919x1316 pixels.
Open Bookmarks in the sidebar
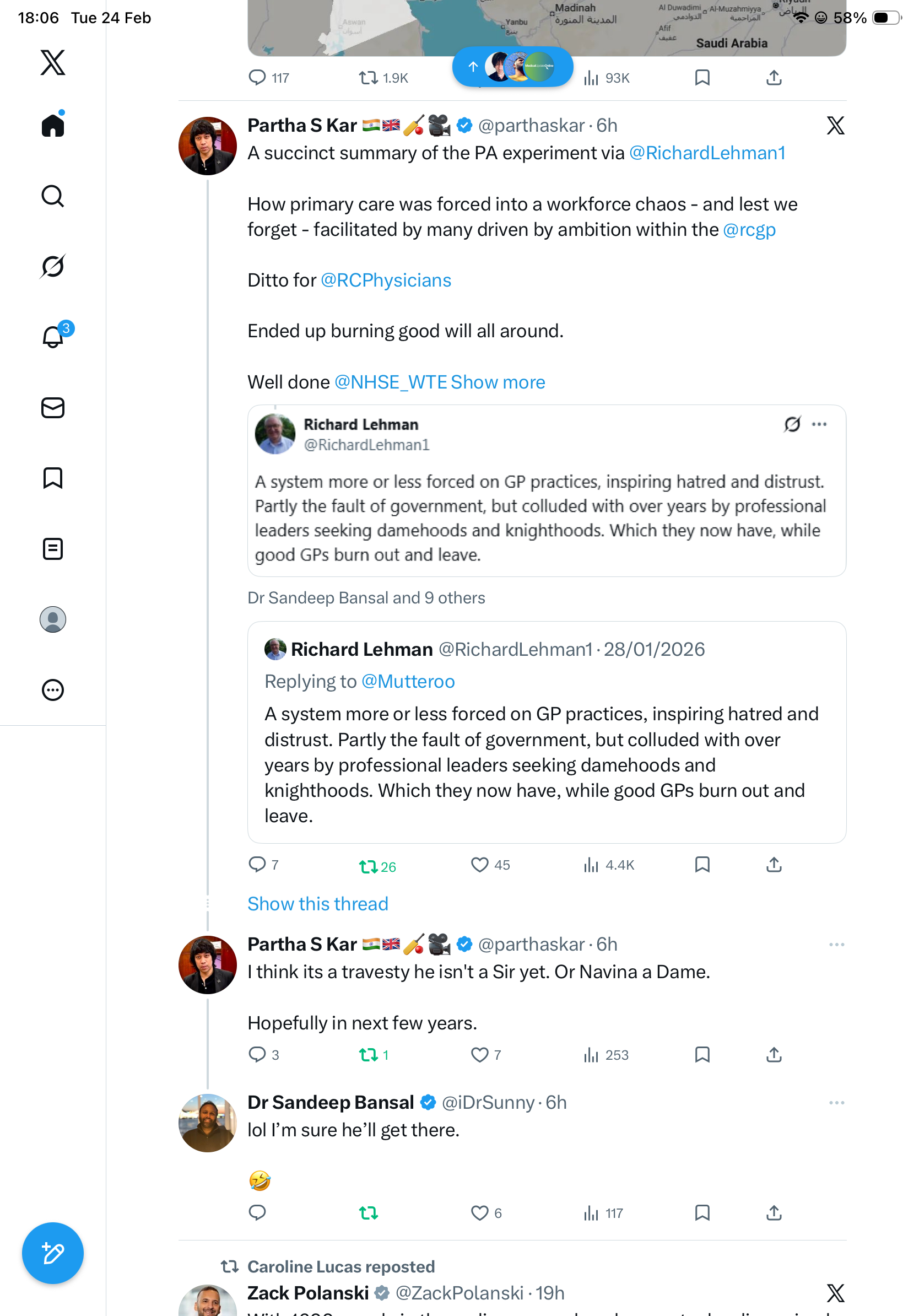[53, 478]
